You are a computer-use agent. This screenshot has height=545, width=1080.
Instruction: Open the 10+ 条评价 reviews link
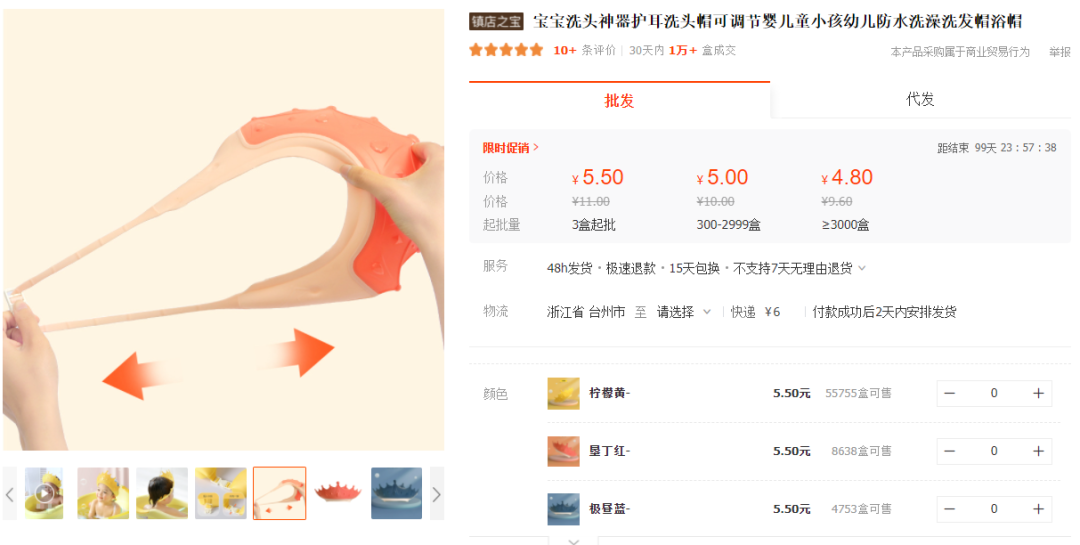pos(585,50)
